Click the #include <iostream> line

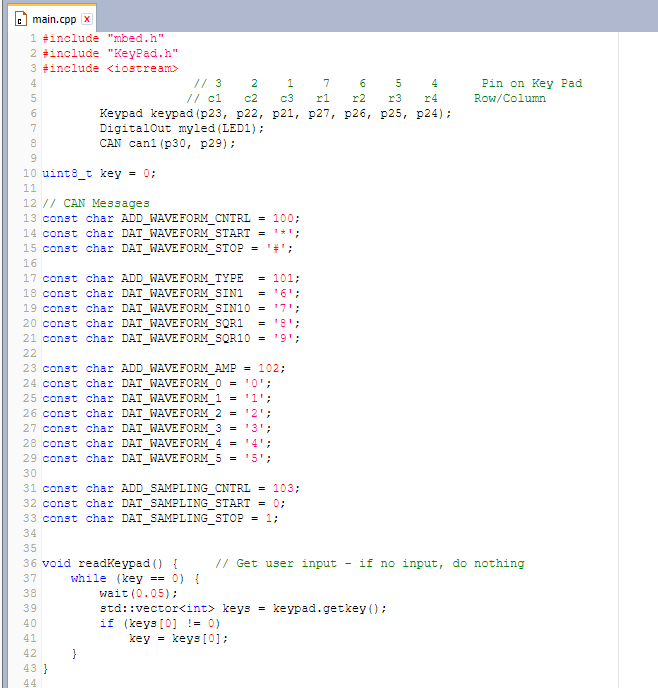pyautogui.click(x=110, y=68)
